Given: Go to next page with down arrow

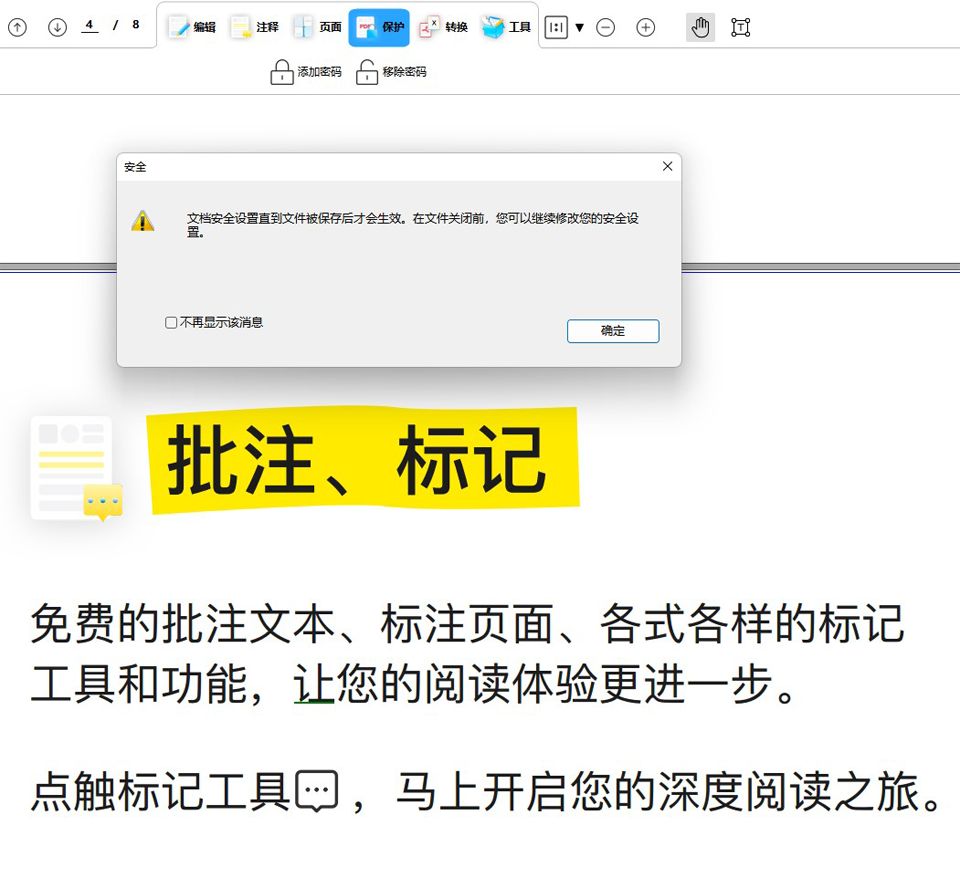Looking at the screenshot, I should (58, 27).
